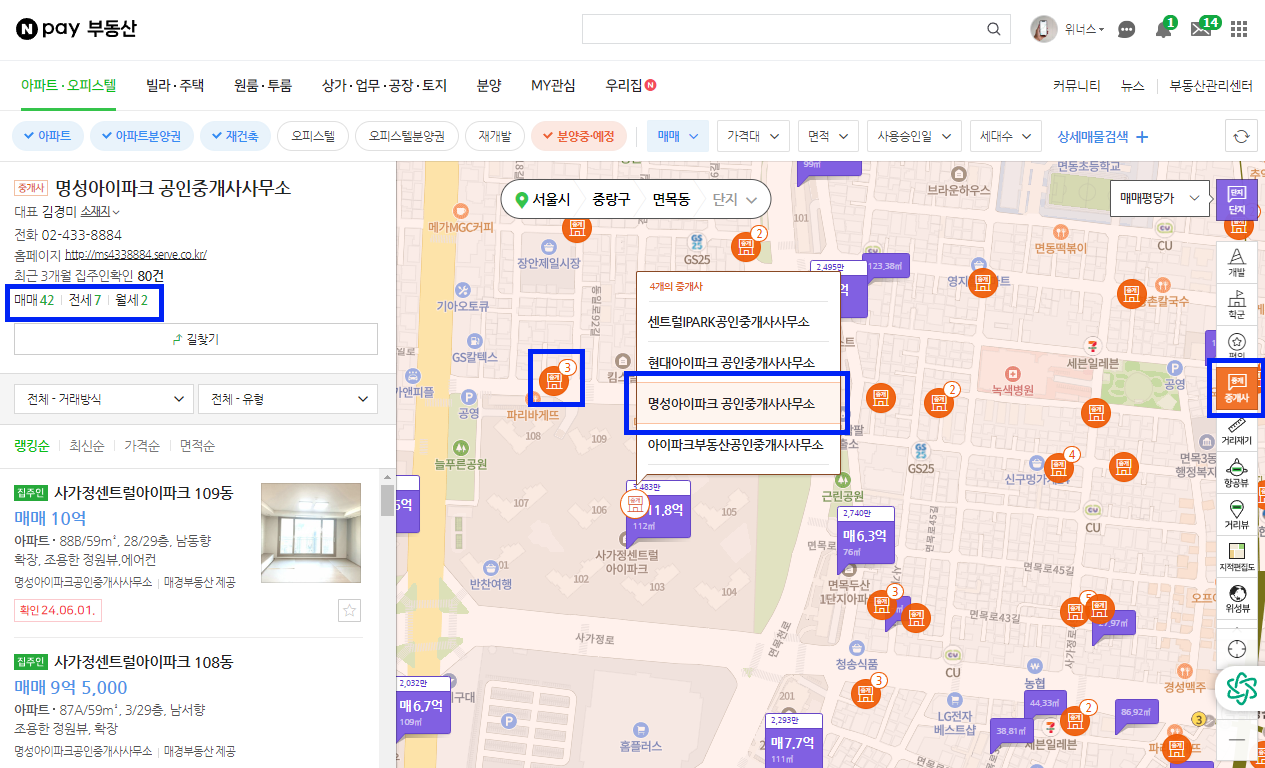
Task: Switch to the 원룸·투룸 tab
Action: click(x=263, y=86)
